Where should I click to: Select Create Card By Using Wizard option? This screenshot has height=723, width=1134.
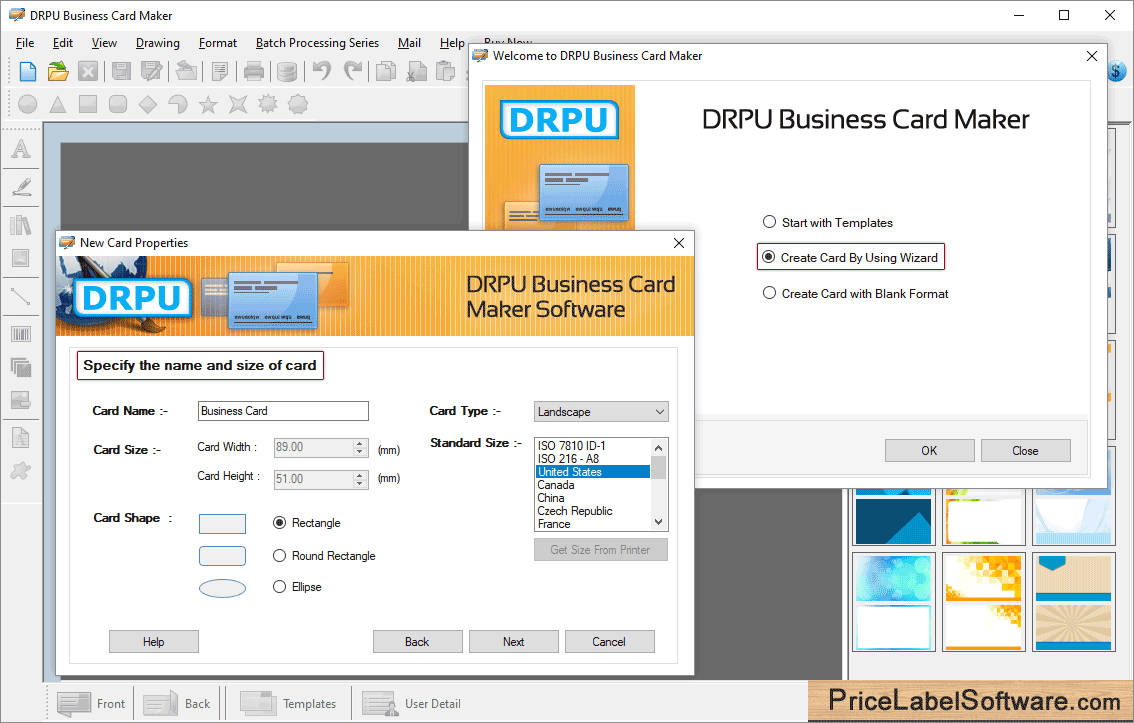tap(850, 257)
